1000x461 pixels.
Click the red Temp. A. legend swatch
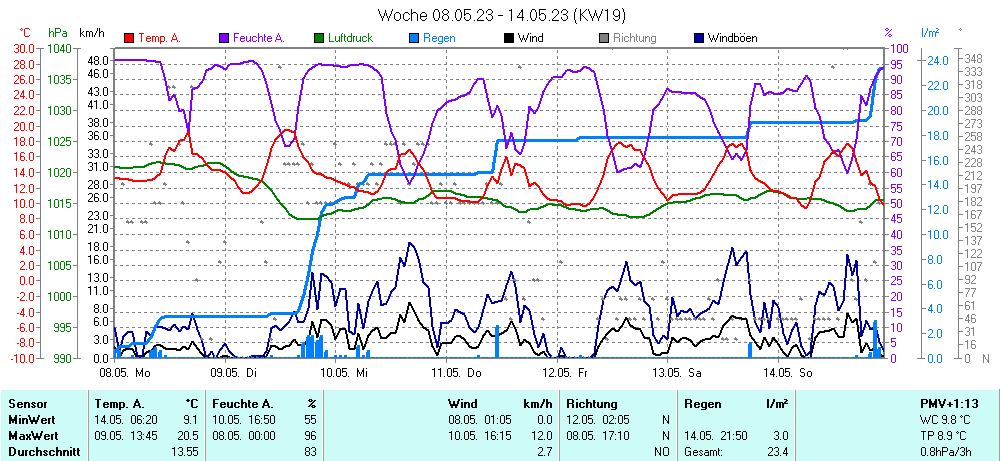[129, 38]
